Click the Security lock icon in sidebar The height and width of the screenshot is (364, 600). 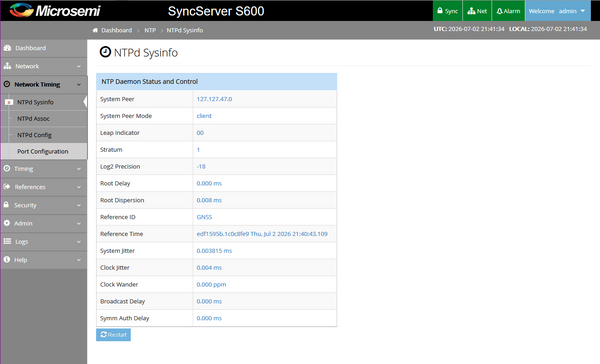click(x=6, y=205)
